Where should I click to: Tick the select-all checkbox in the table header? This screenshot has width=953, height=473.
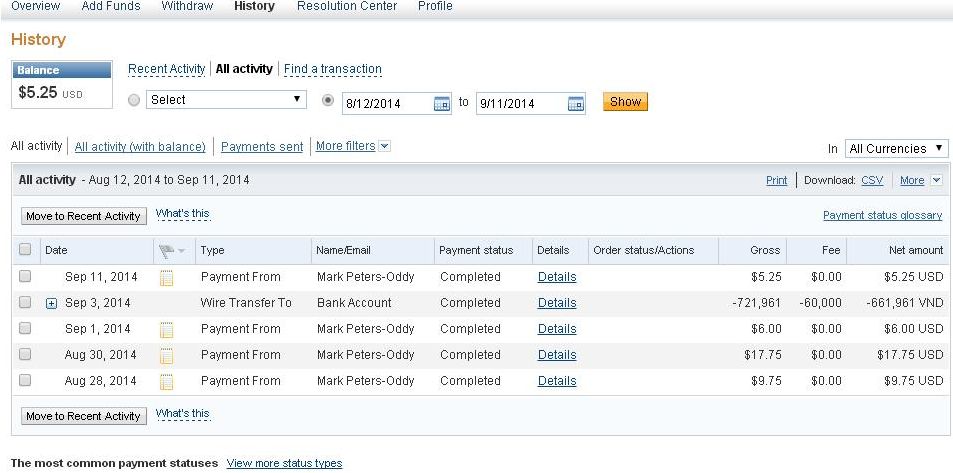pyautogui.click(x=25, y=250)
